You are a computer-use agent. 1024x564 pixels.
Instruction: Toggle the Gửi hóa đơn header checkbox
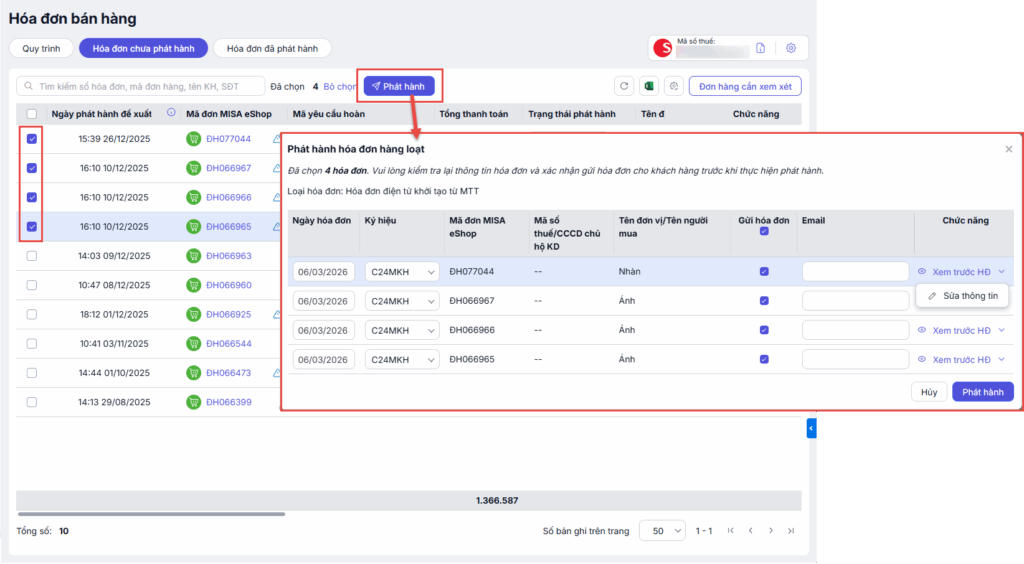pyautogui.click(x=764, y=231)
